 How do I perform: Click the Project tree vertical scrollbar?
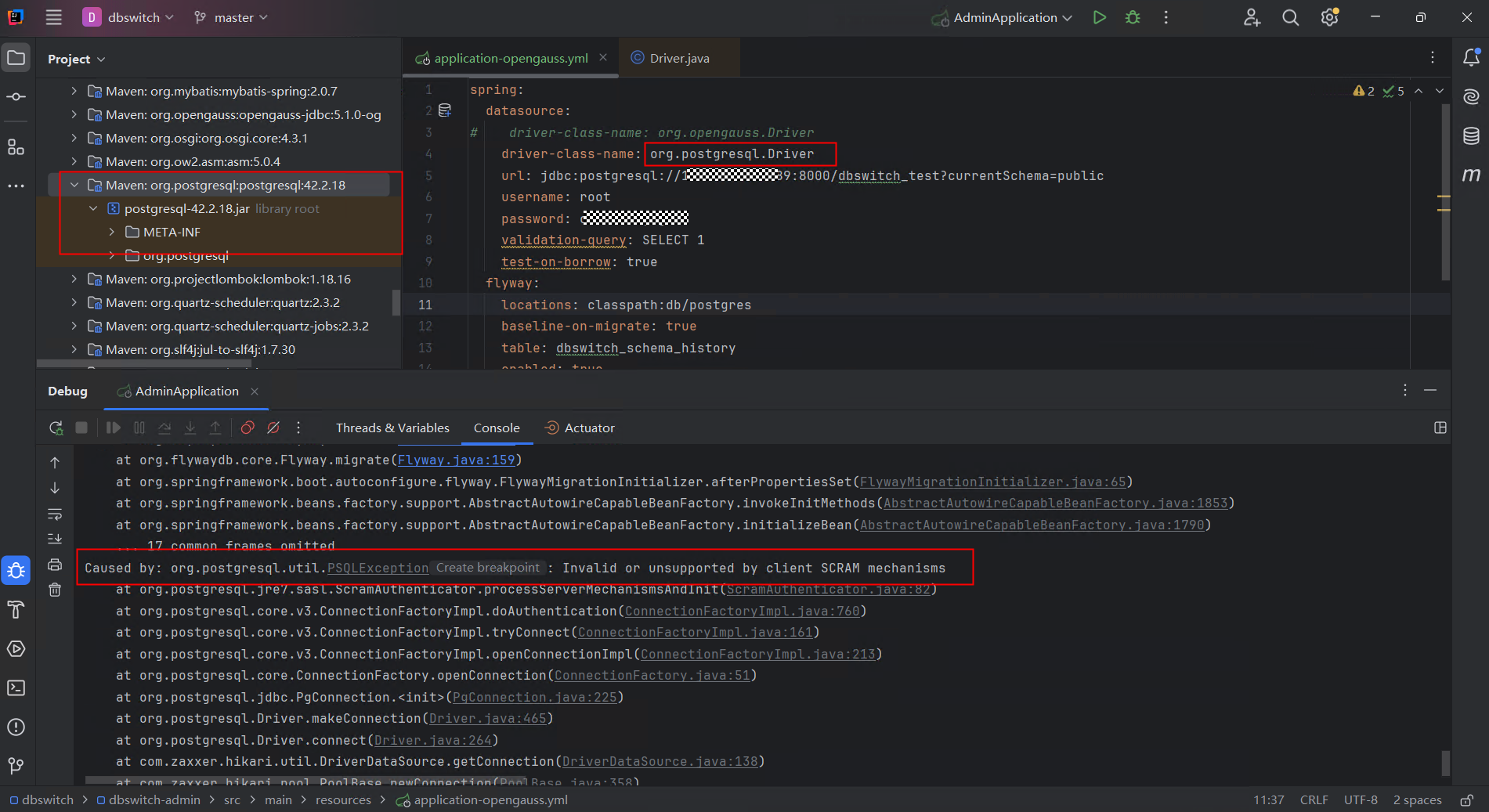(396, 303)
